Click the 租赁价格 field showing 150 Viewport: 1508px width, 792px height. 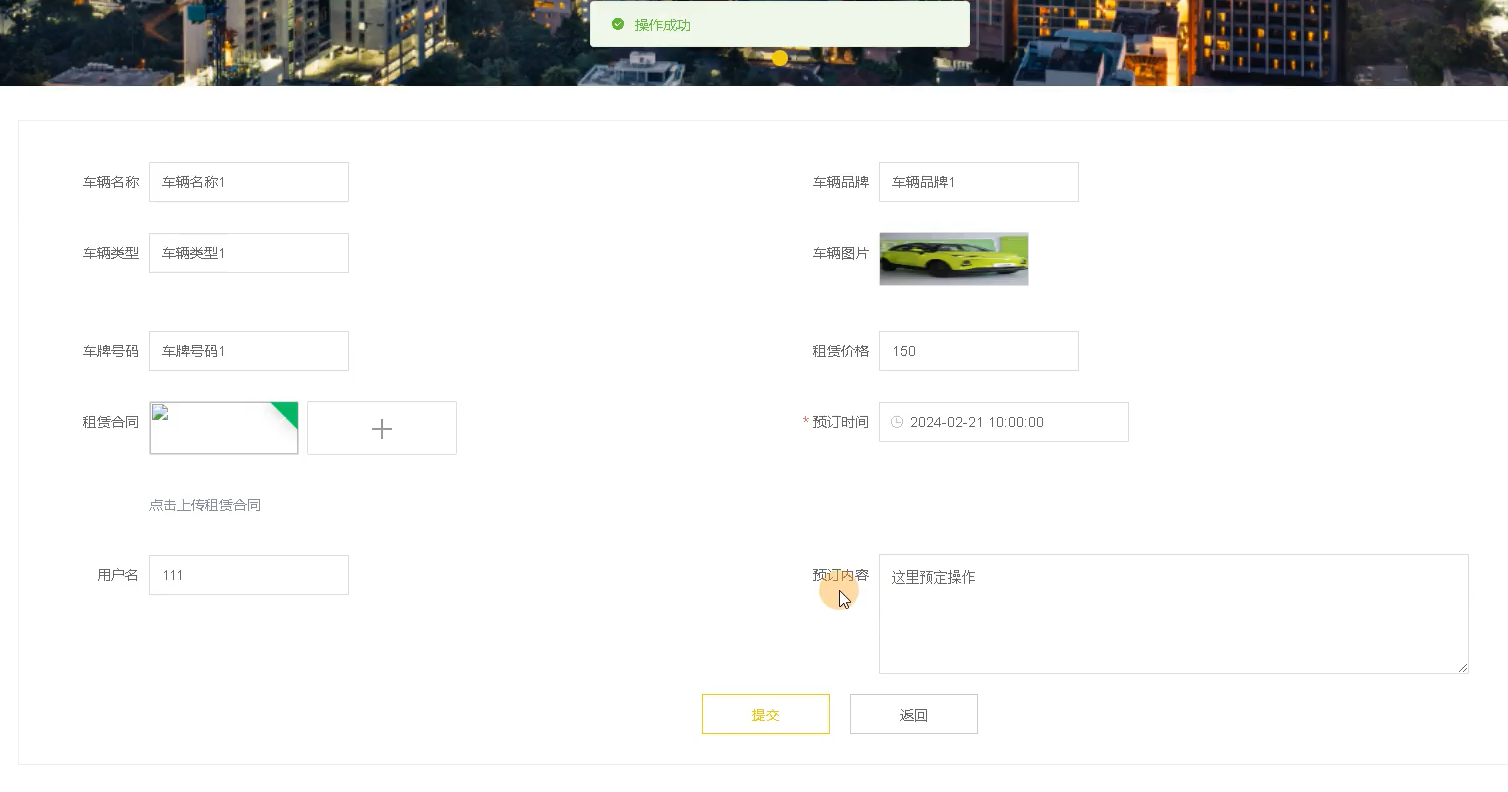point(979,351)
